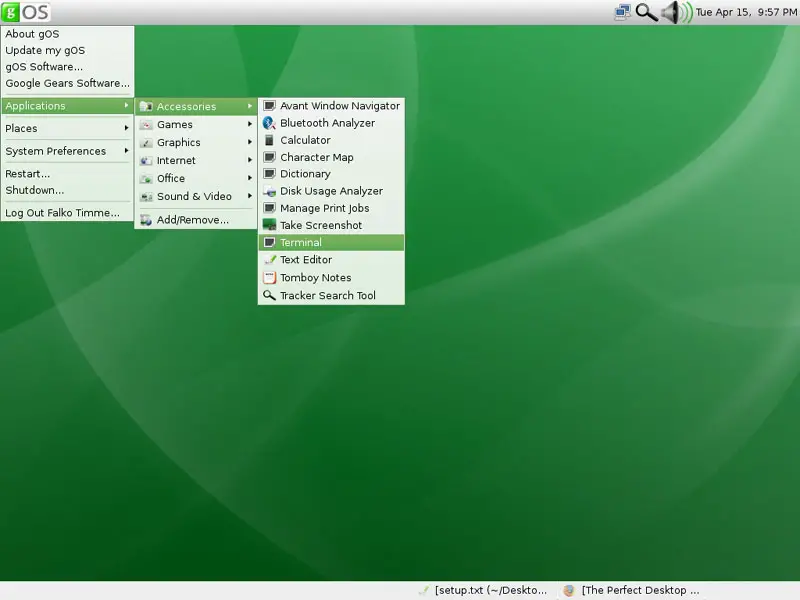
Task: Click the Manage Print Jobs icon
Action: [269, 208]
